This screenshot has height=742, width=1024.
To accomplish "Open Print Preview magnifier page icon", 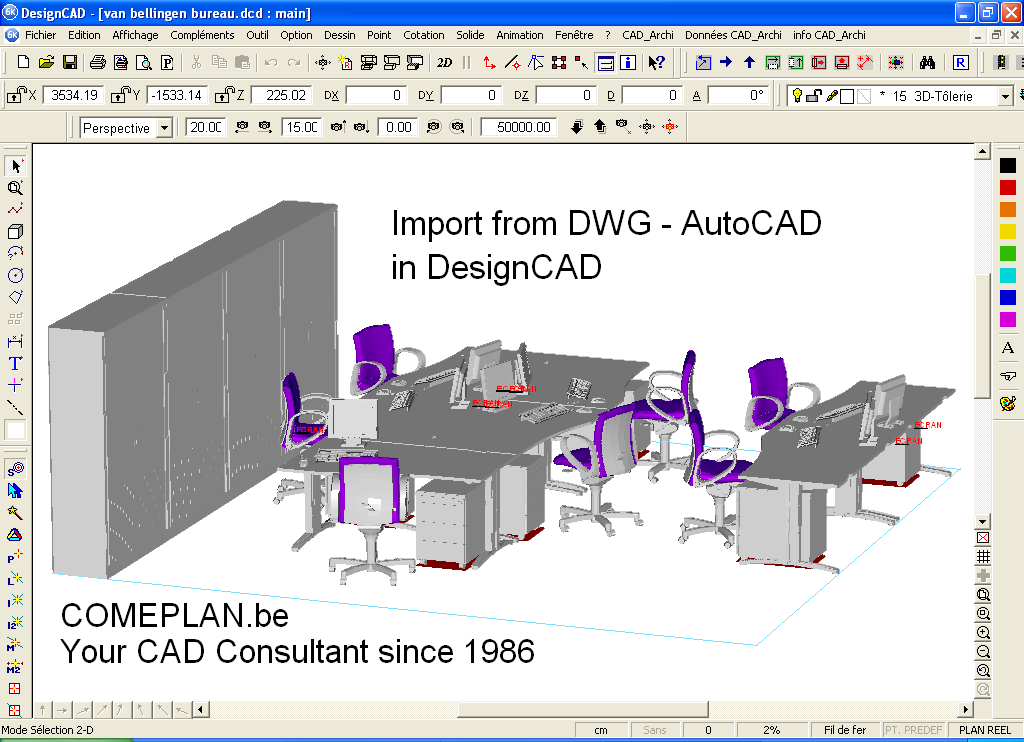I will (144, 62).
